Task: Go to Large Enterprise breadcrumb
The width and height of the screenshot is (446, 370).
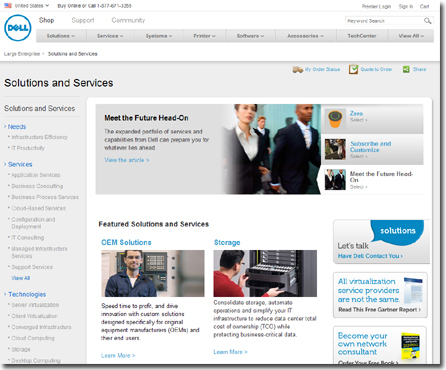Action: pyautogui.click(x=22, y=54)
